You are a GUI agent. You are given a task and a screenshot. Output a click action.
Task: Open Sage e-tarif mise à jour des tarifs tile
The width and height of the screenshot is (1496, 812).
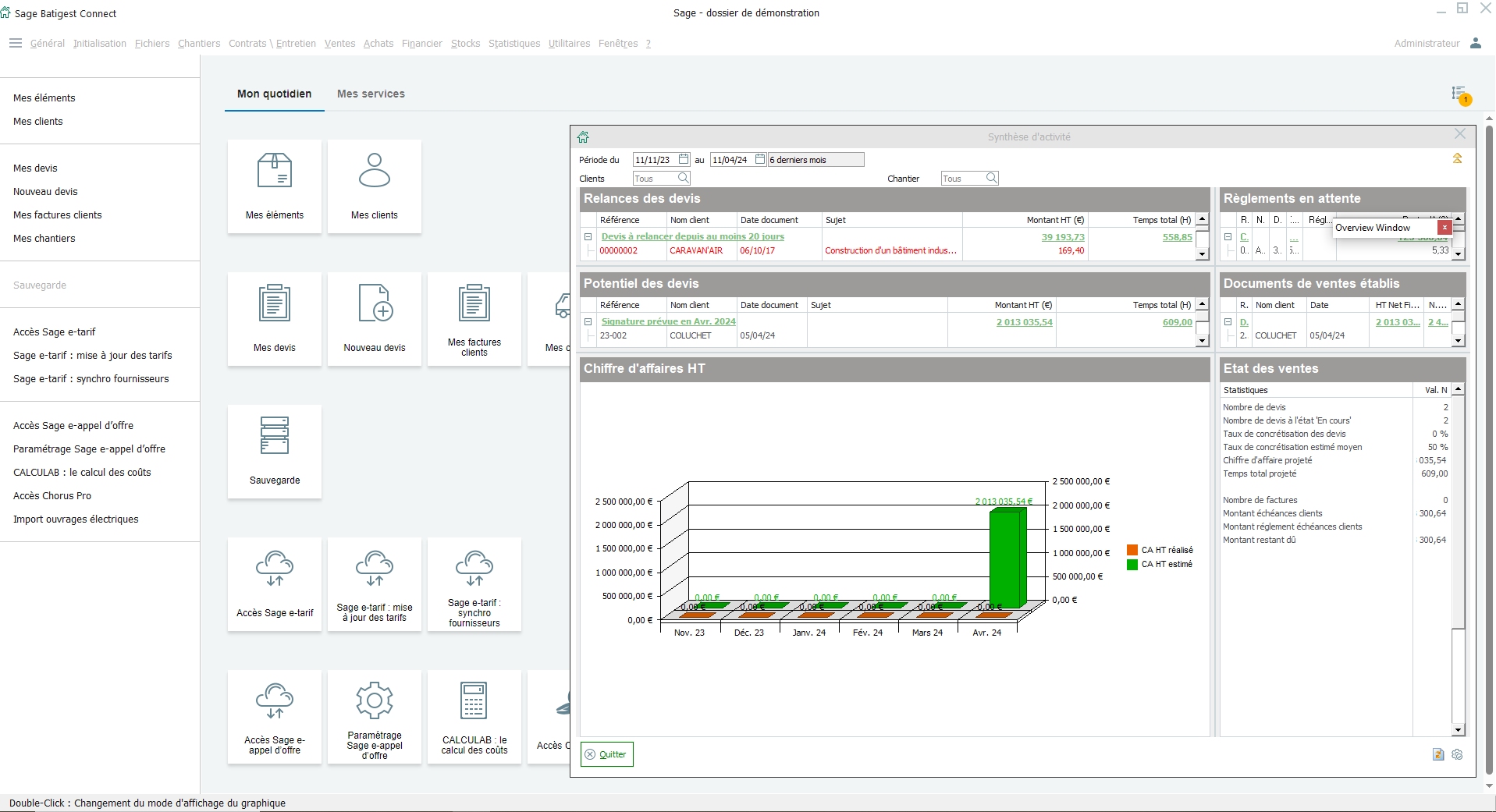tap(375, 584)
